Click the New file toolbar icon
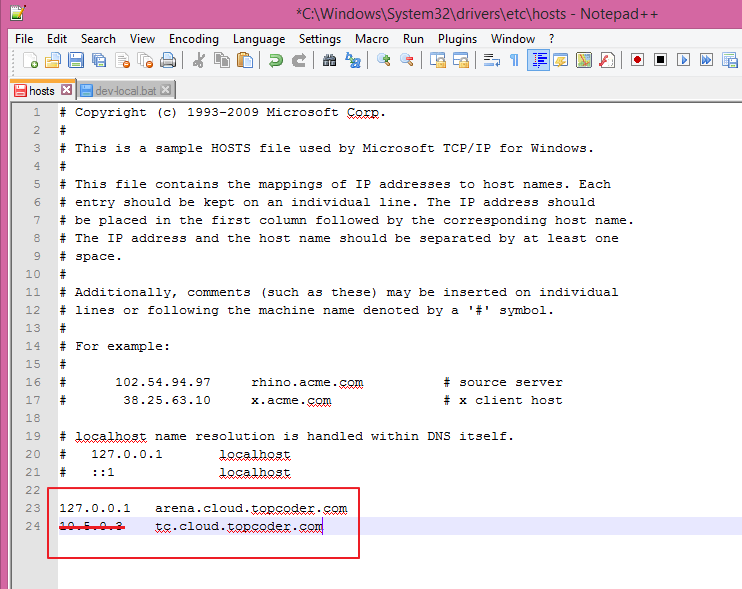Viewport: 742px width, 589px height. tap(31, 60)
